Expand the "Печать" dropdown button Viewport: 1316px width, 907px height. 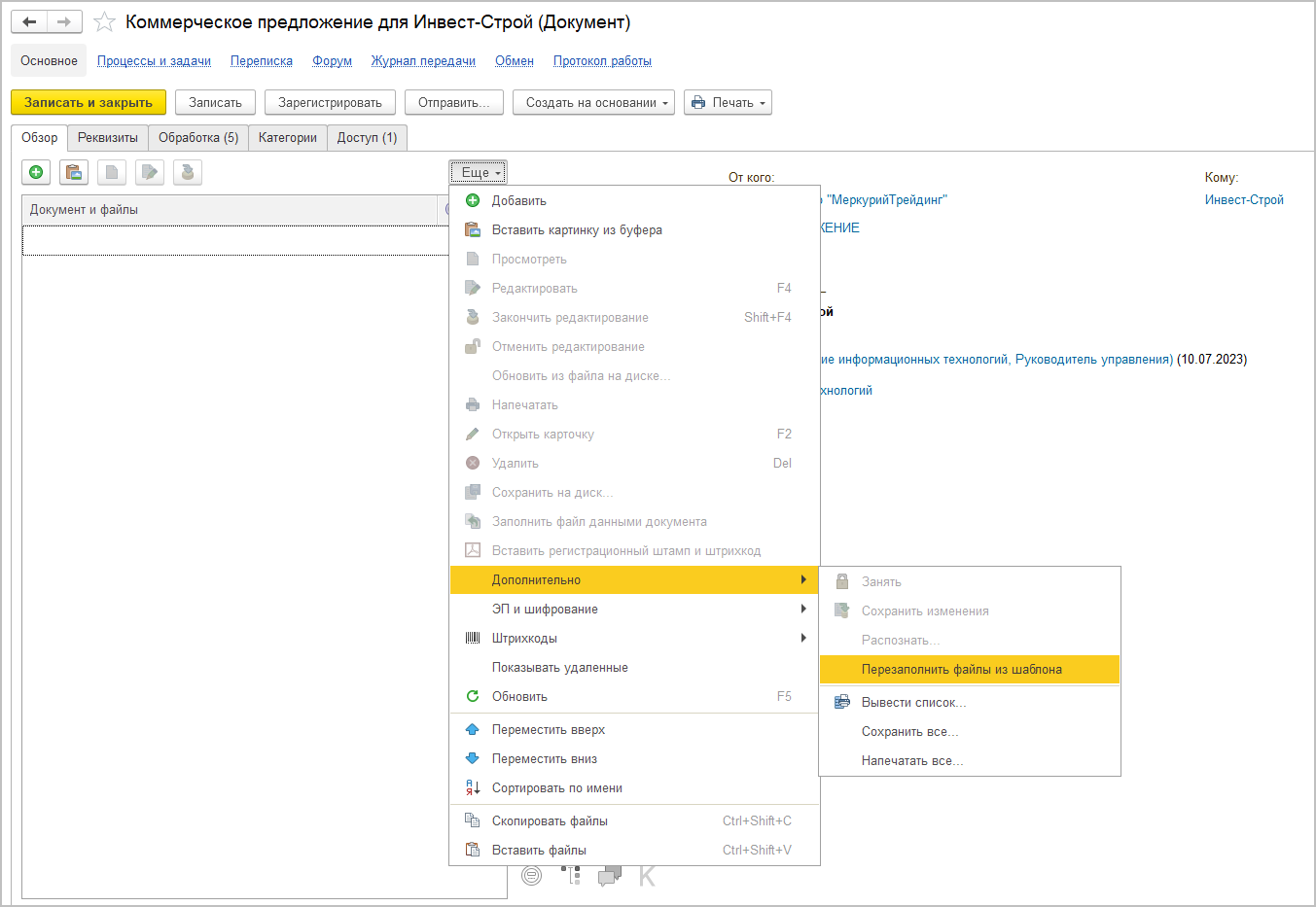728,102
